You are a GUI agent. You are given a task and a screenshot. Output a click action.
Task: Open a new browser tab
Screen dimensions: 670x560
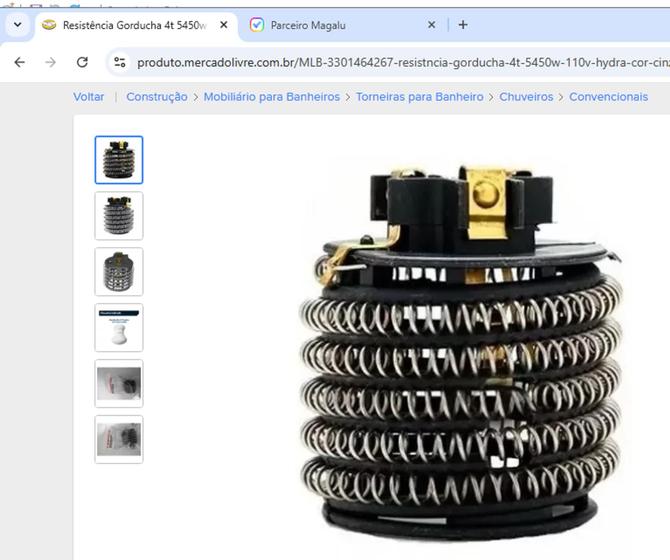pyautogui.click(x=463, y=25)
